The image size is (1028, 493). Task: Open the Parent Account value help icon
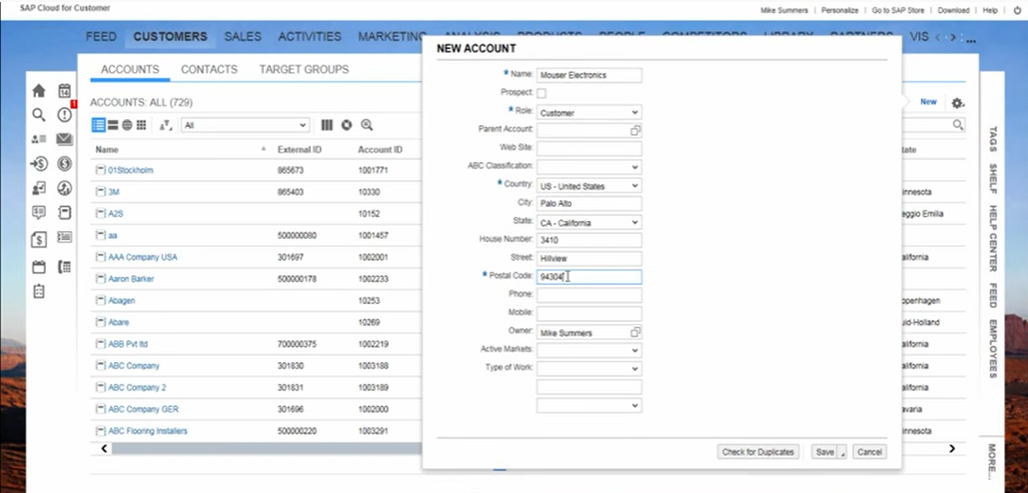point(635,130)
